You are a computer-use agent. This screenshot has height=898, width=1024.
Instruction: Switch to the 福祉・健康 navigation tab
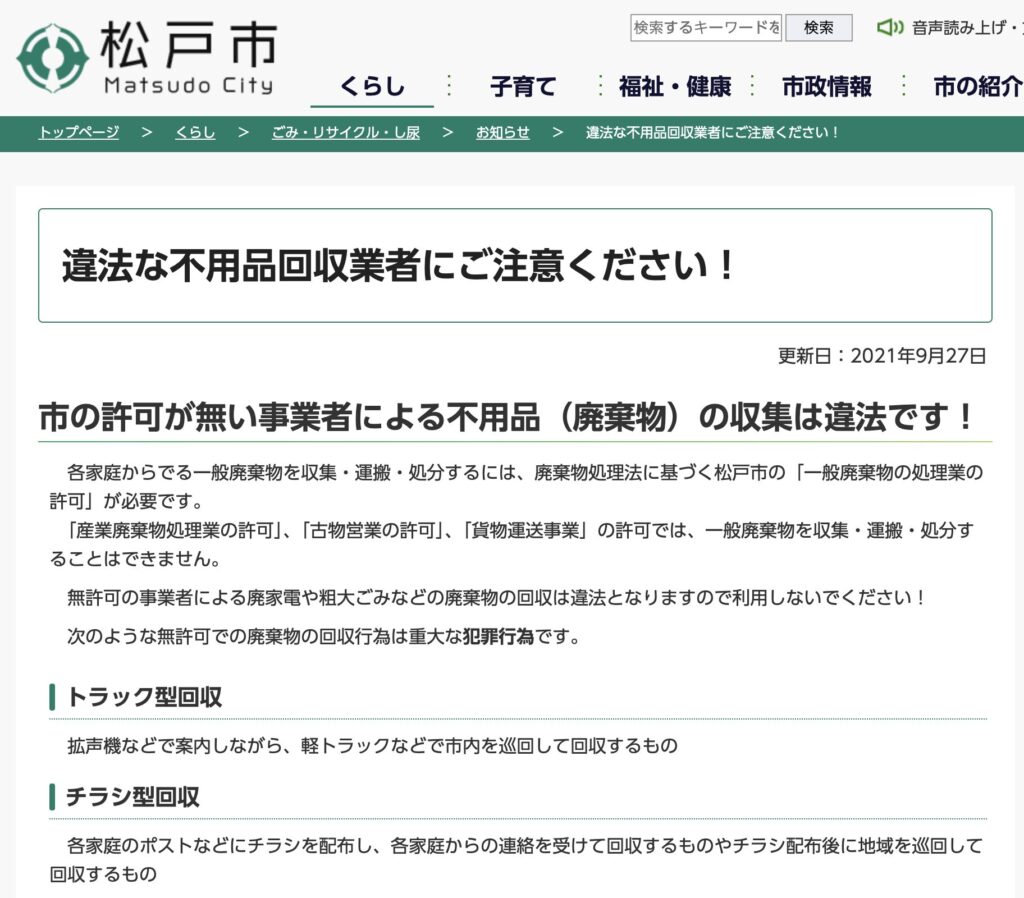[674, 86]
